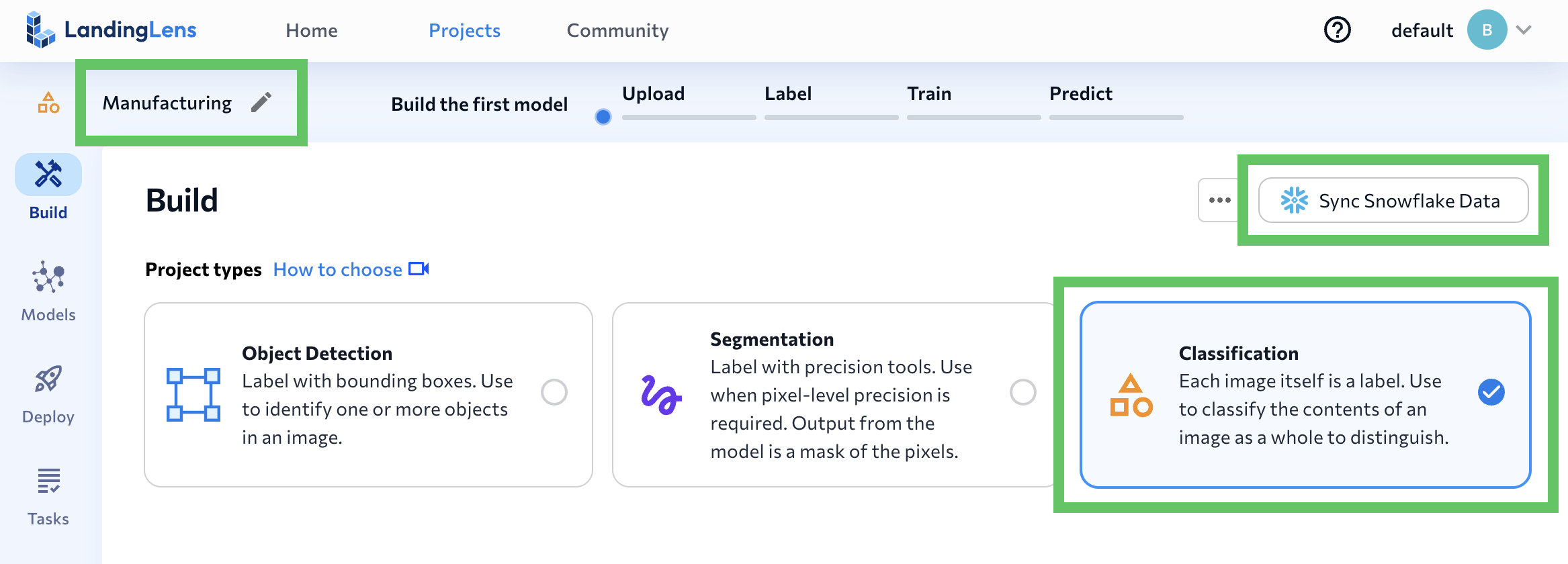This screenshot has width=1568, height=564.
Task: Select the Object Detection radio button
Action: pyautogui.click(x=554, y=392)
